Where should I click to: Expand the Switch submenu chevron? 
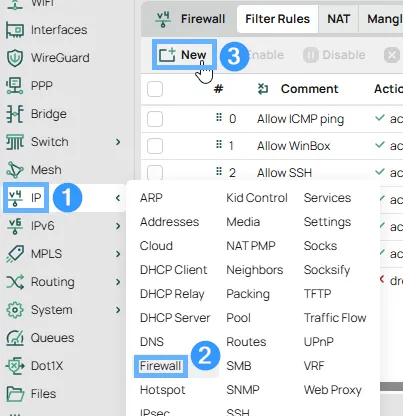click(118, 142)
